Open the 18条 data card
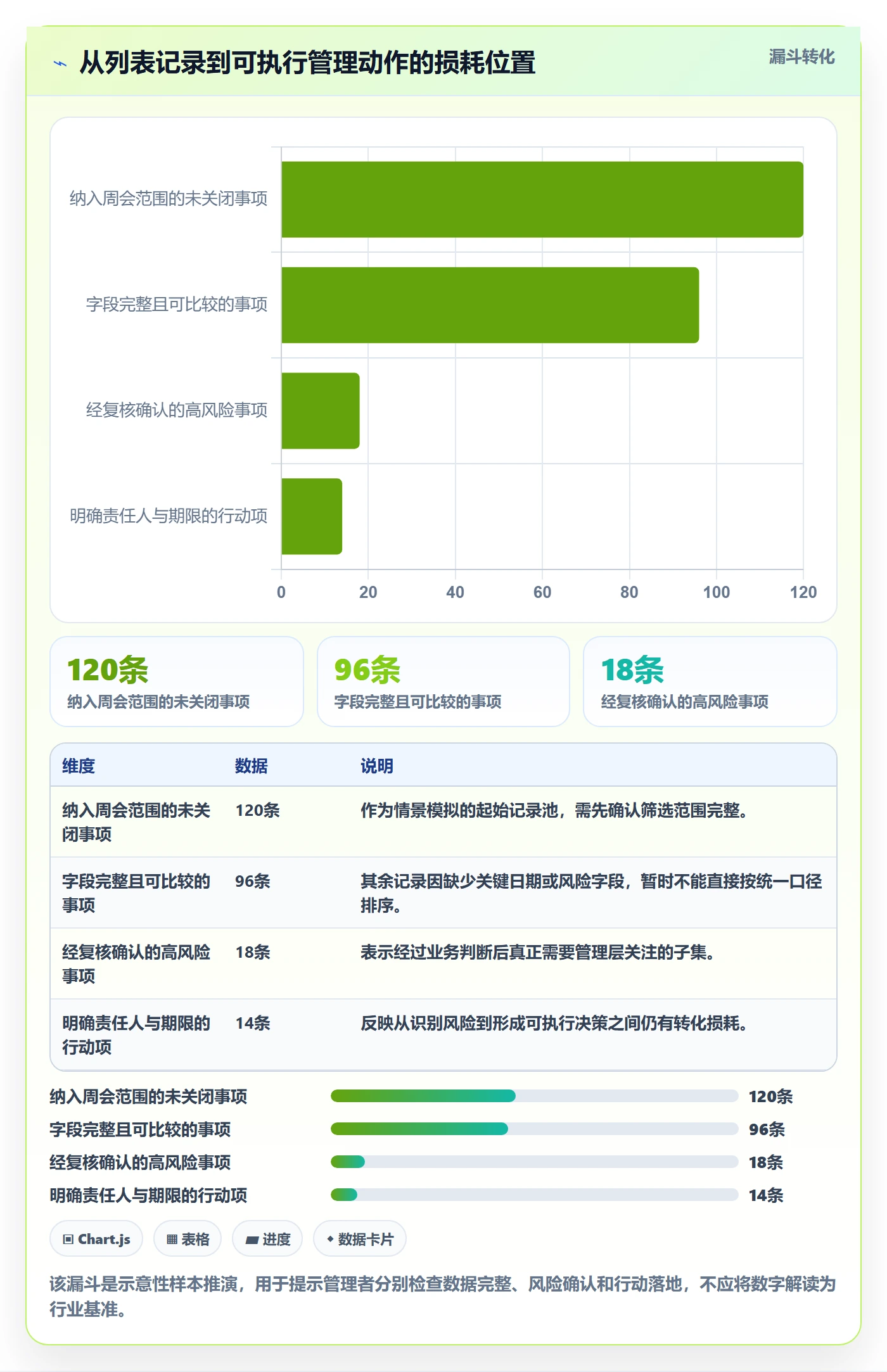 [710, 682]
